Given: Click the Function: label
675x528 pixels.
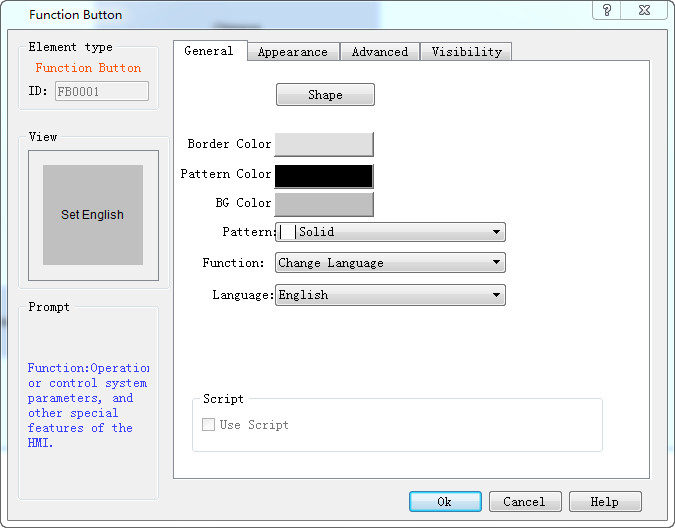Looking at the screenshot, I should point(233,263).
